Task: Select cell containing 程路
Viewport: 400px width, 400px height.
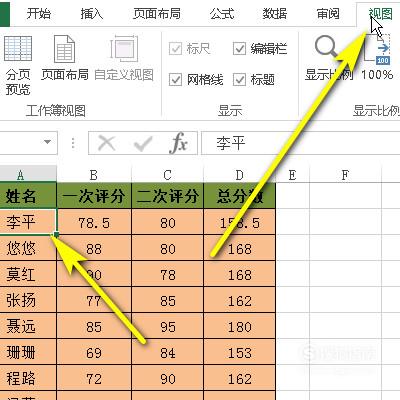Action: click(28, 378)
